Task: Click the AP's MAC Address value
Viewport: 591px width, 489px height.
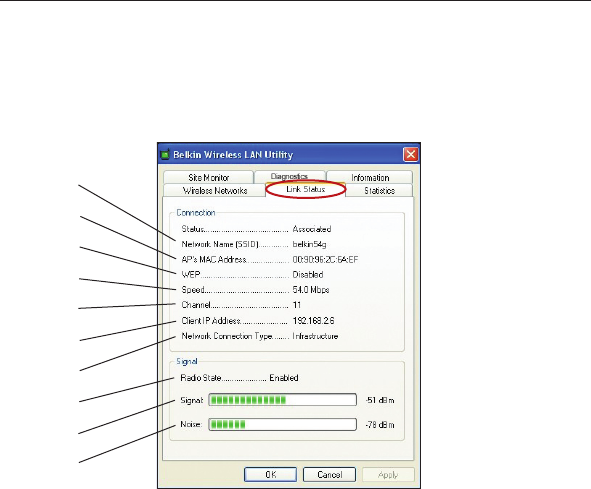Action: tap(325, 259)
